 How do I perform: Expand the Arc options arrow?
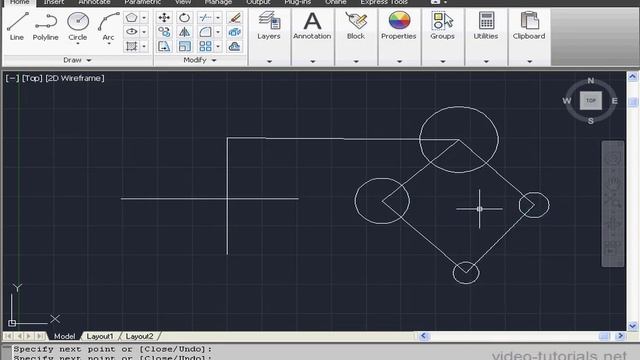coord(109,44)
